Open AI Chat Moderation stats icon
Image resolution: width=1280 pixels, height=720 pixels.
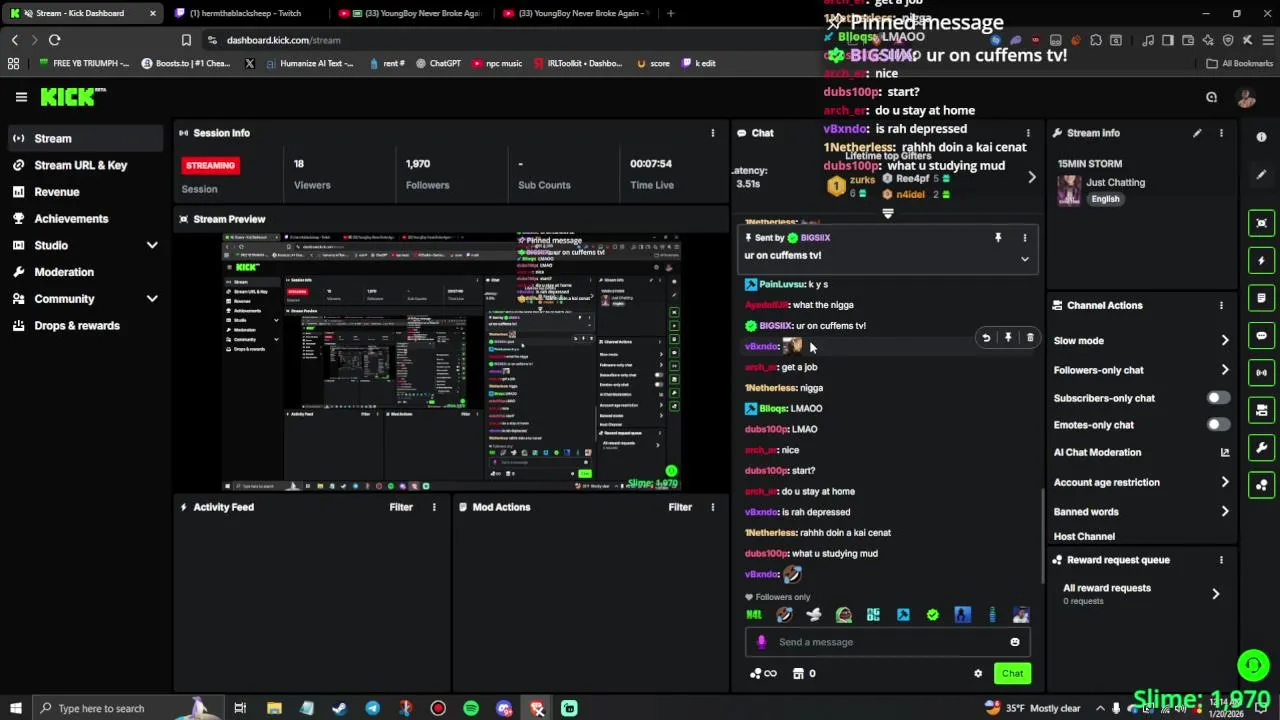point(1225,452)
